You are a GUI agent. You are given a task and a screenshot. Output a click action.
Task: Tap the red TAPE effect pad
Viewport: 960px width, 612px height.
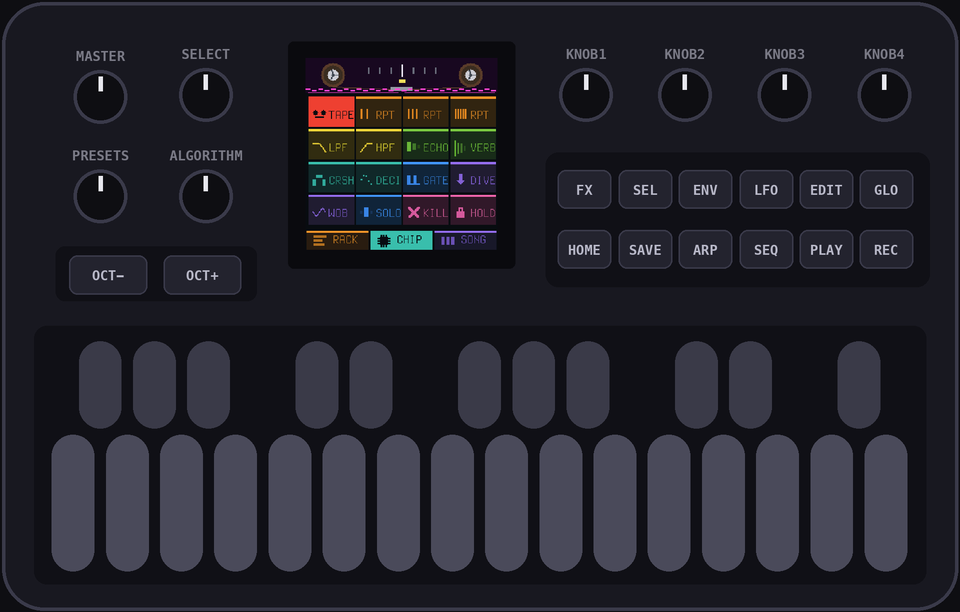coord(331,112)
